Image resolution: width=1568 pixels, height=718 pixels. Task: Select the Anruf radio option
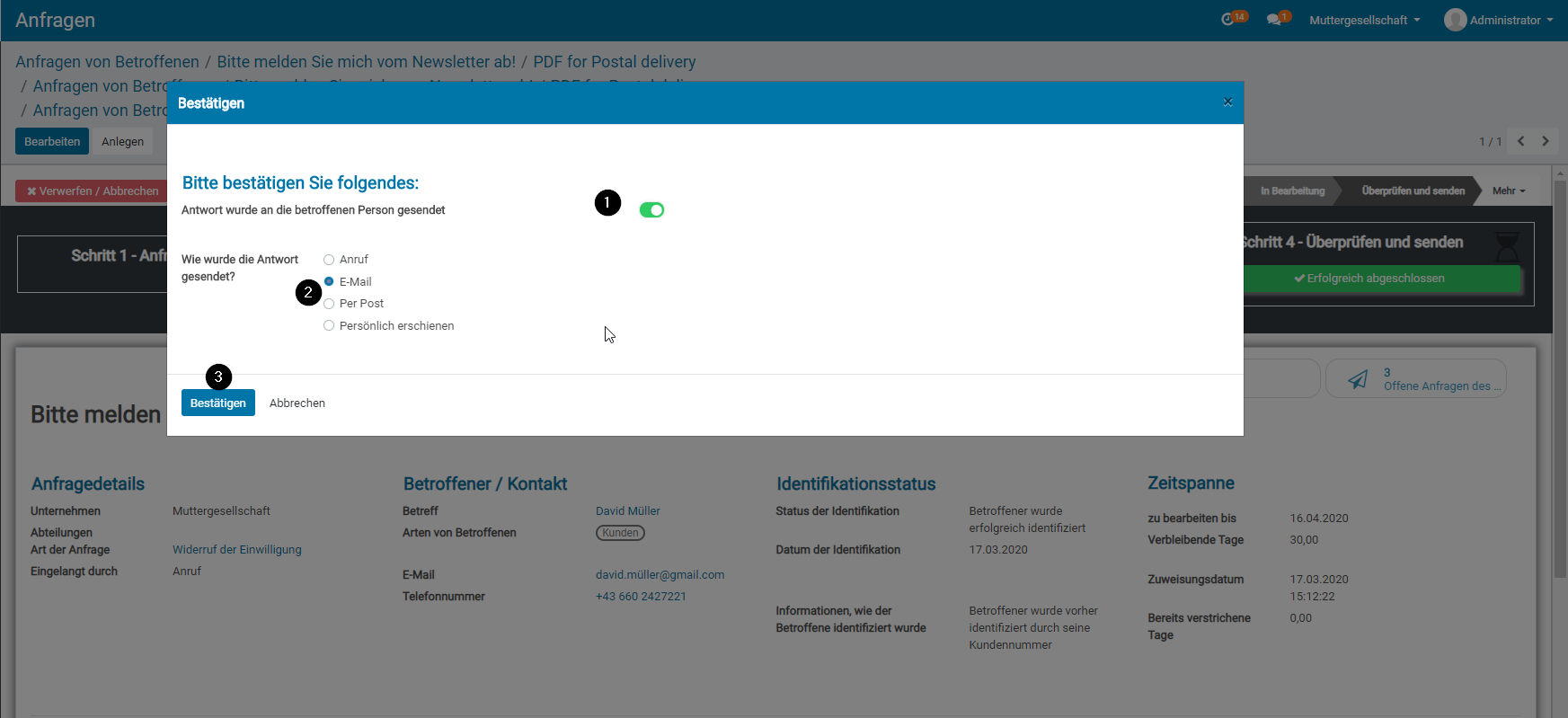(329, 260)
